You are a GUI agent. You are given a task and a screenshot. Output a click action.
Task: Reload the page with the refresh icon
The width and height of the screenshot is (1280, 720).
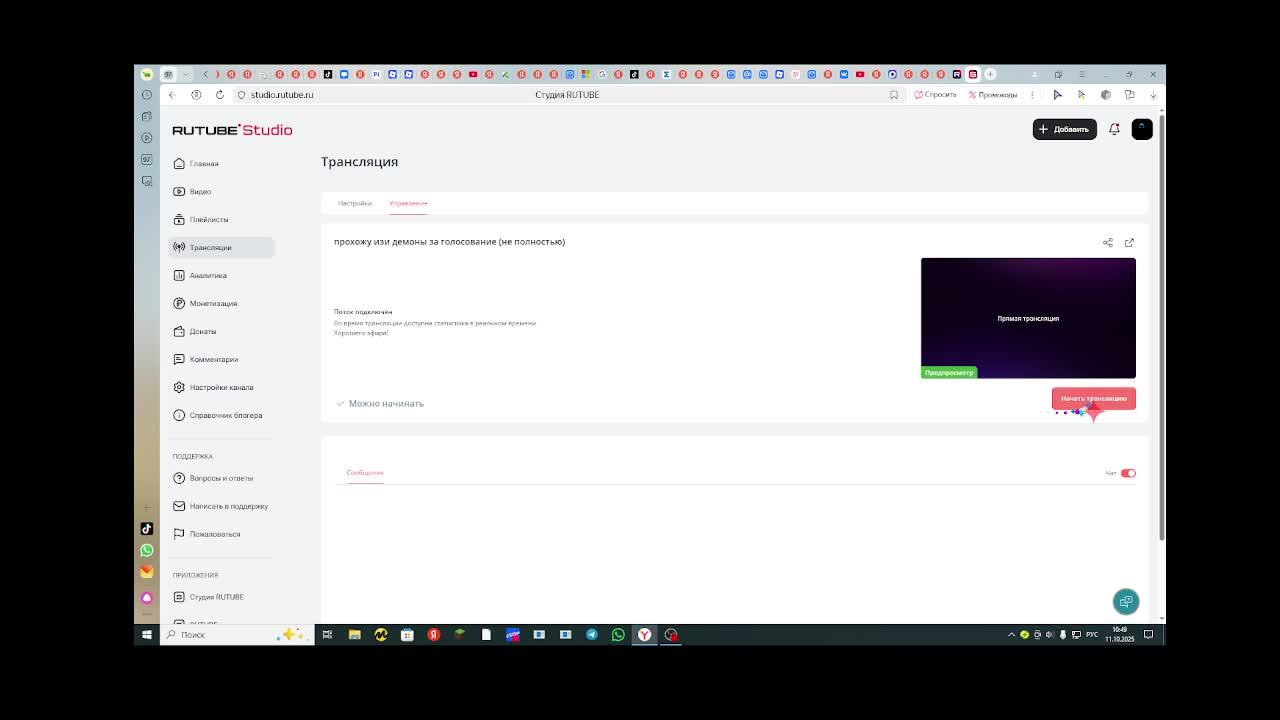tap(220, 95)
